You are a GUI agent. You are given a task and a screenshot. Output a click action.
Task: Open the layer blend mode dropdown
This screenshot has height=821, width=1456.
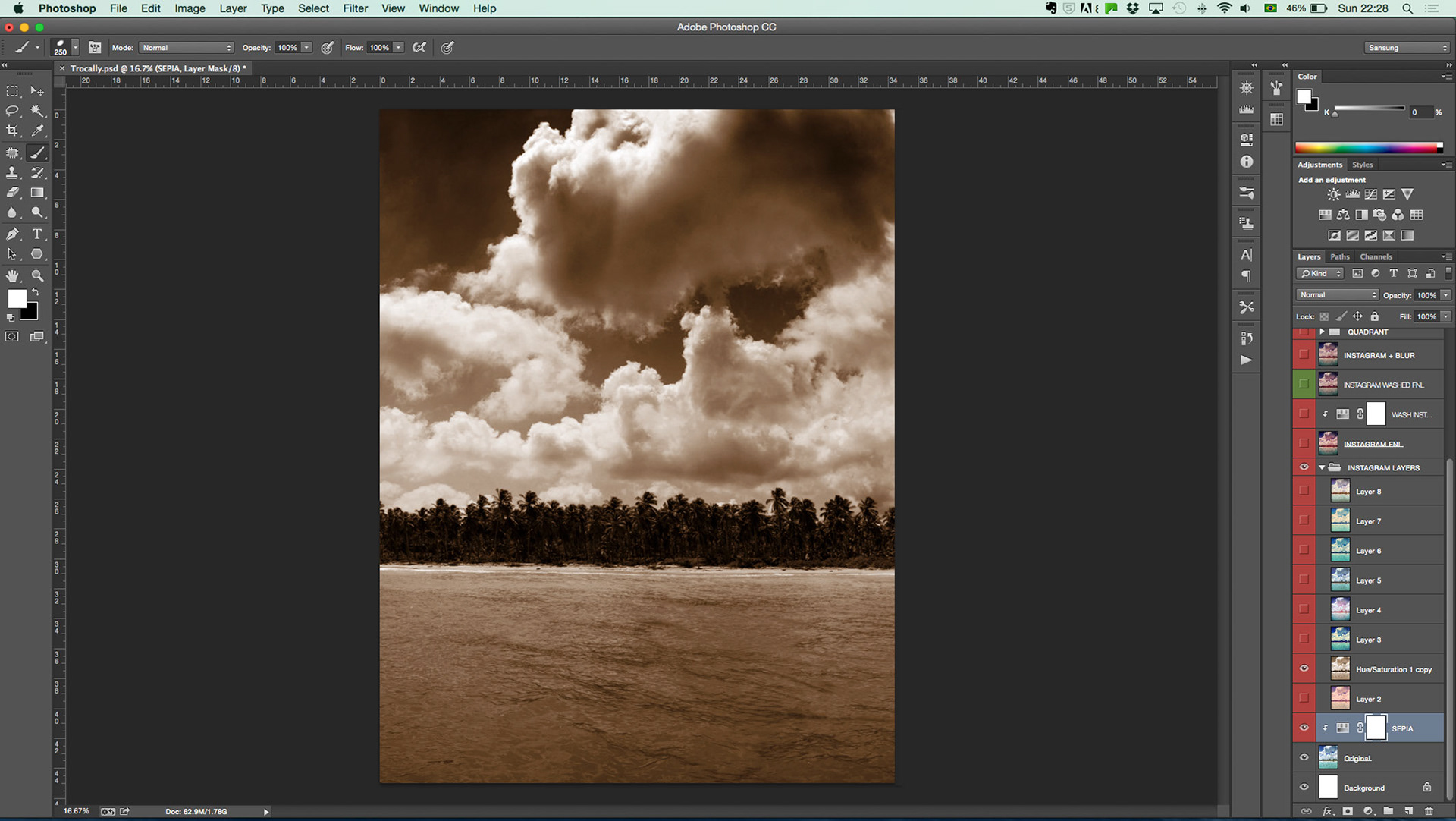click(x=1336, y=295)
